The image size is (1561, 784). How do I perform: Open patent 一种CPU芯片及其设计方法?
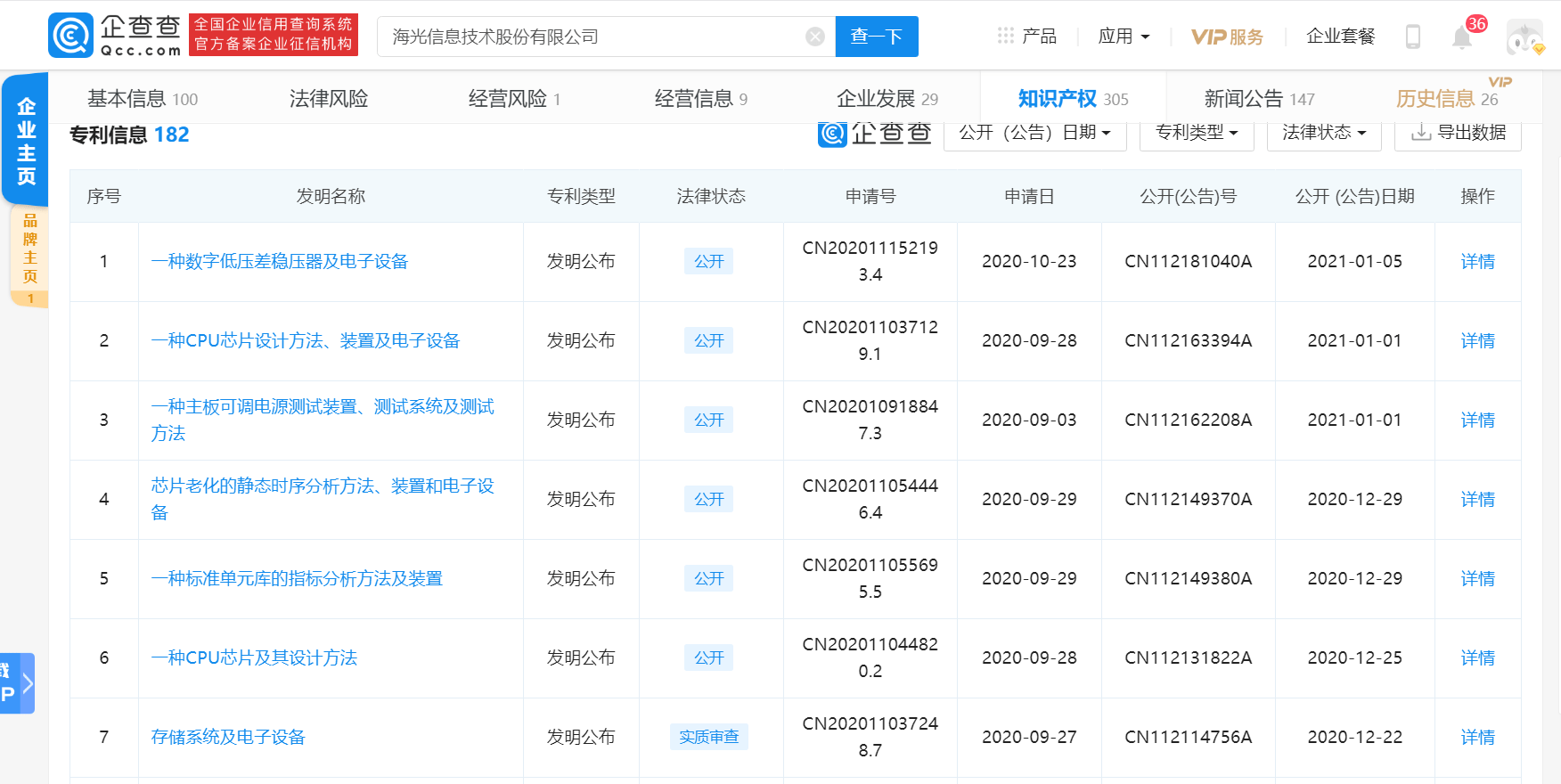[254, 657]
